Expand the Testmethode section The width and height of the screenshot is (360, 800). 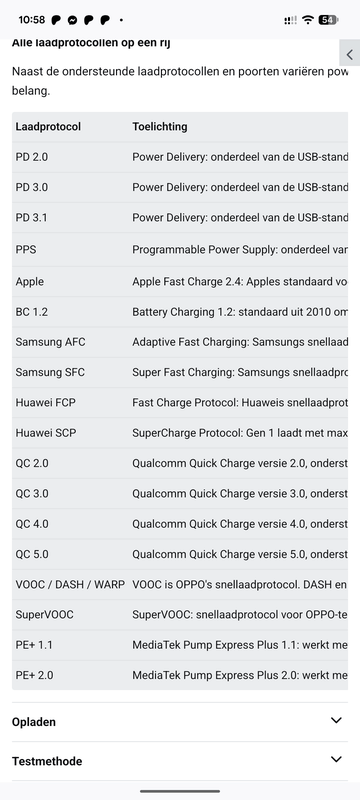pyautogui.click(x=180, y=761)
